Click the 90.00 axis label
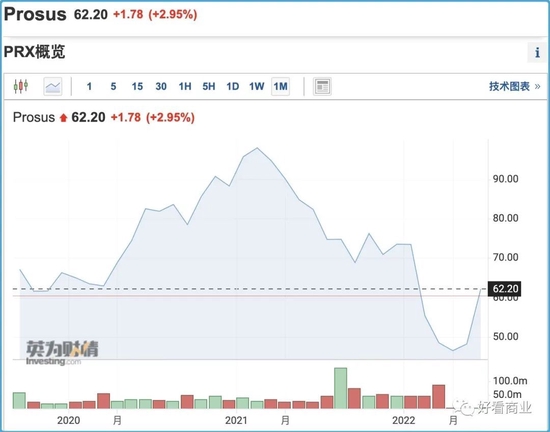The image size is (550, 432). click(x=505, y=179)
